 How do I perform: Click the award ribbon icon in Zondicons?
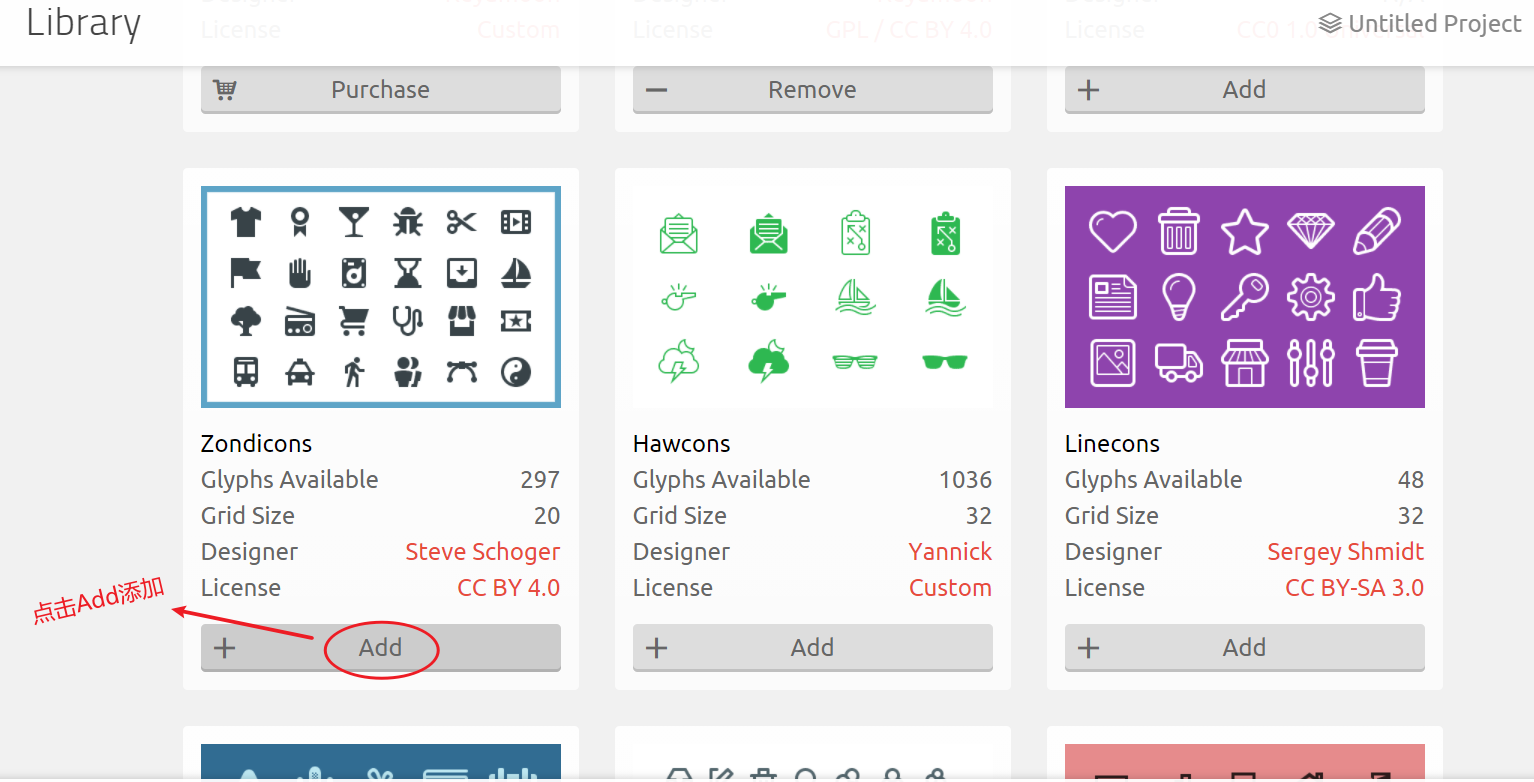(300, 222)
